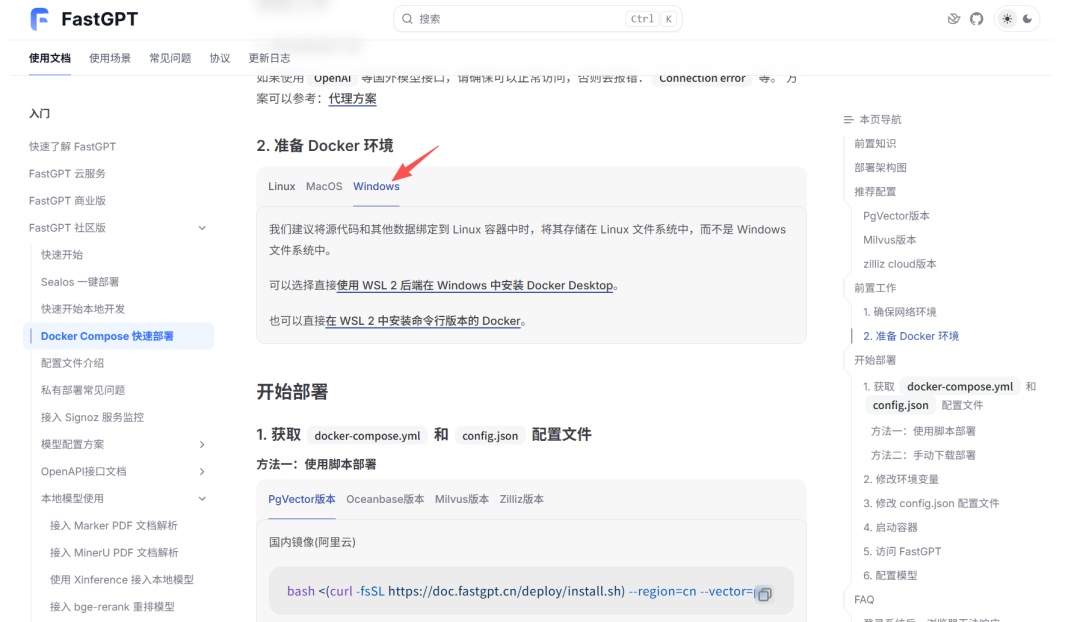Image resolution: width=1080 pixels, height=622 pixels.
Task: Jump to 方法一:使用脚本部署 in navigation
Action: (923, 431)
